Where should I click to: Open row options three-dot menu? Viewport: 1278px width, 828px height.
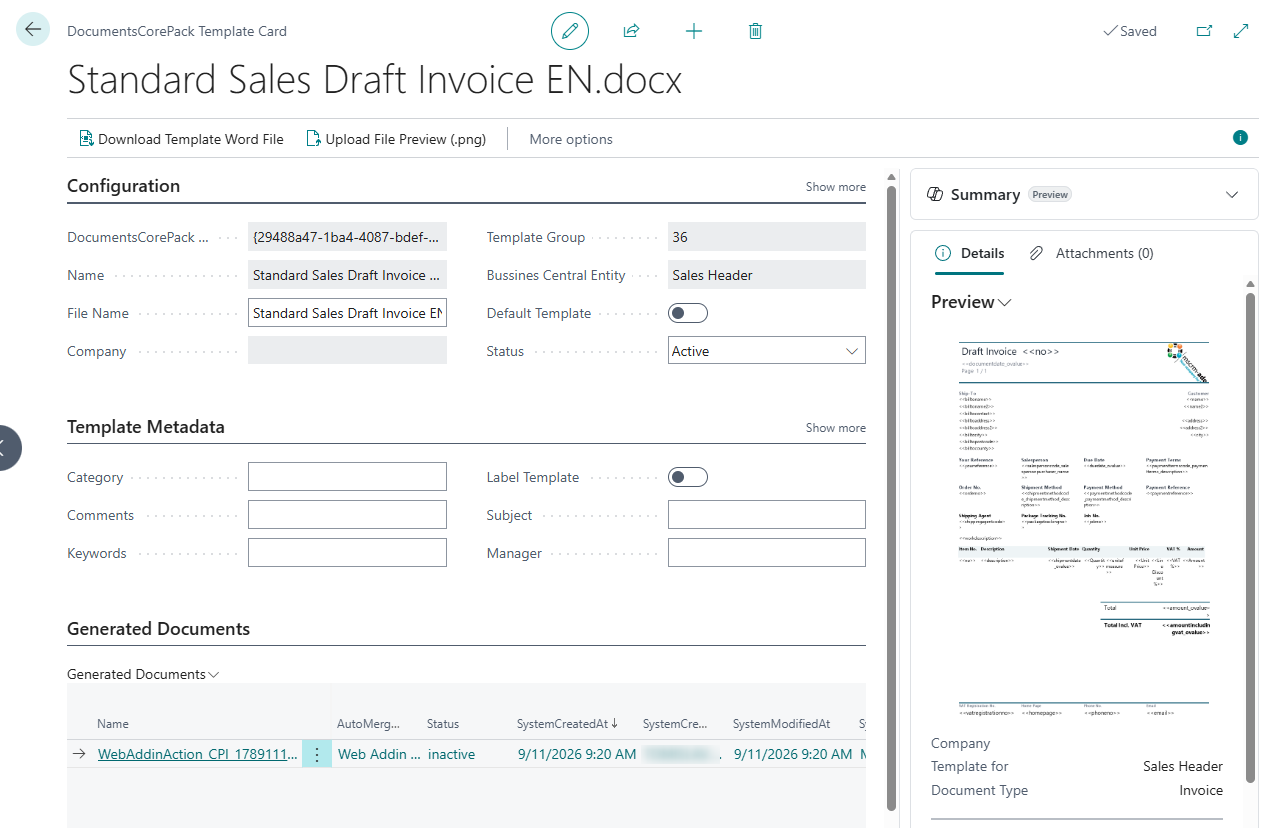click(317, 755)
